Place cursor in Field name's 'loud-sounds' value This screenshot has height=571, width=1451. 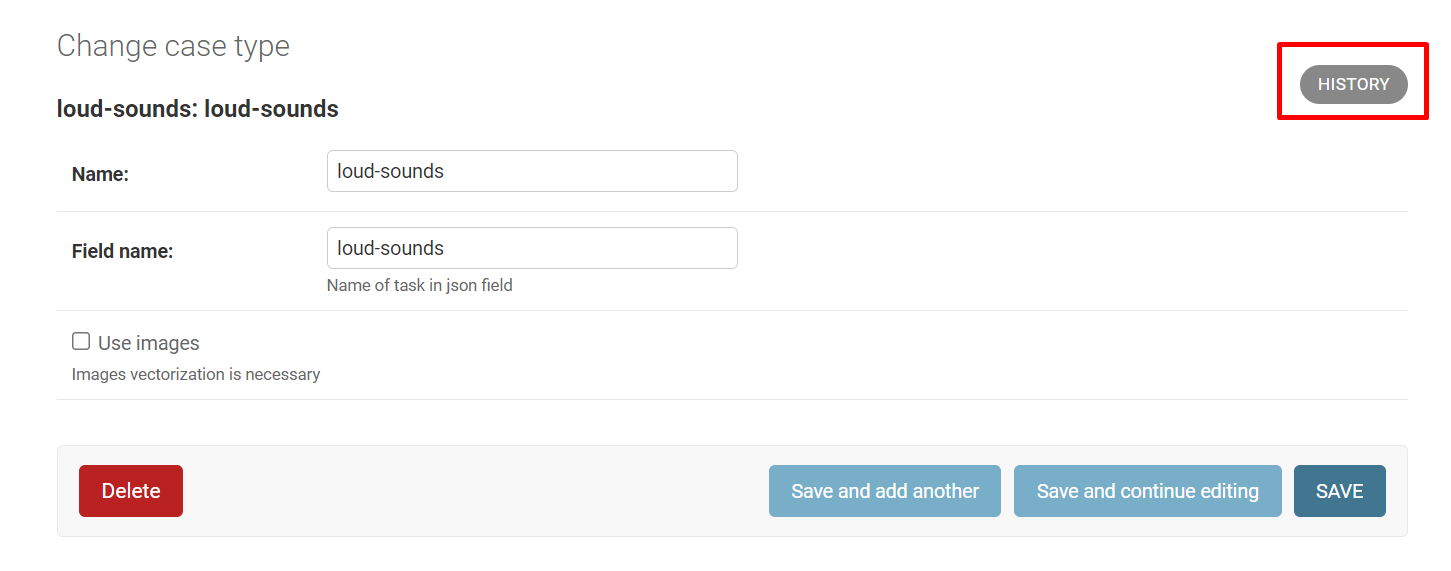click(x=390, y=248)
